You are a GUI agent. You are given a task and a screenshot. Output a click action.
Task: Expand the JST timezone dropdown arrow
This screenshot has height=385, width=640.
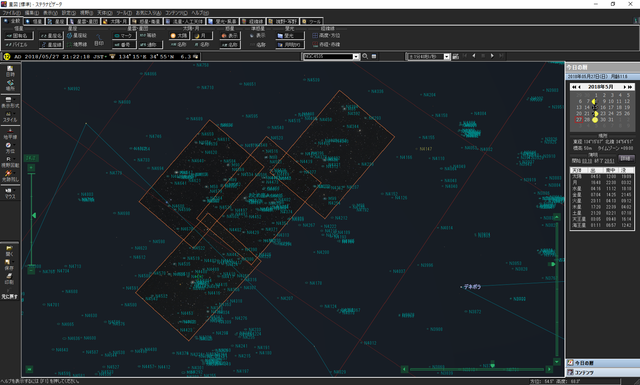click(106, 57)
